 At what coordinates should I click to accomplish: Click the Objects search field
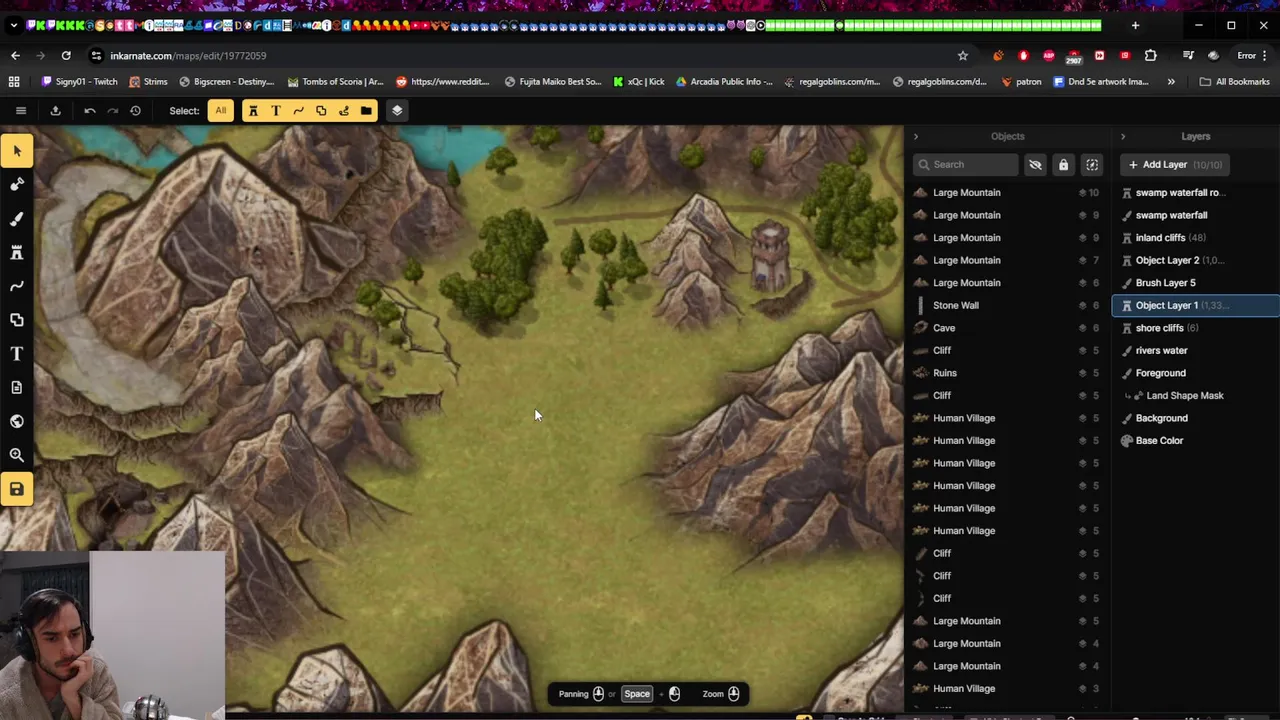(x=965, y=165)
